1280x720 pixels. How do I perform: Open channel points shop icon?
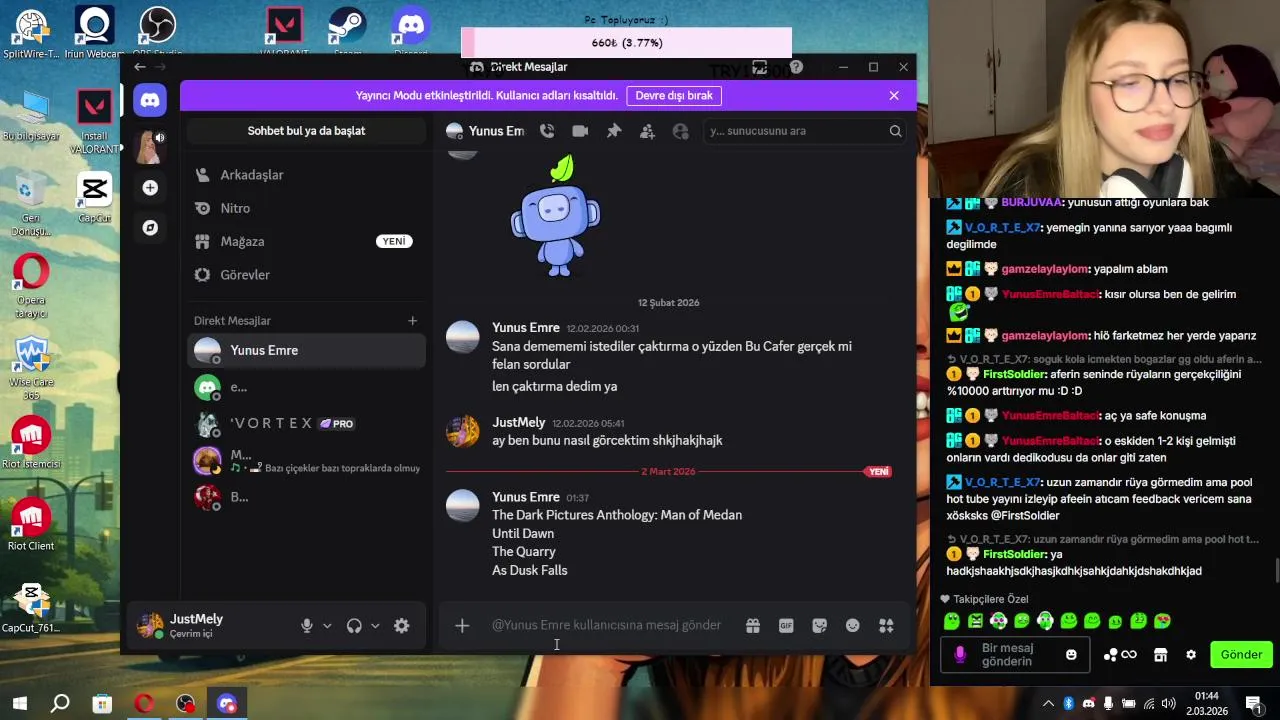coord(1160,655)
